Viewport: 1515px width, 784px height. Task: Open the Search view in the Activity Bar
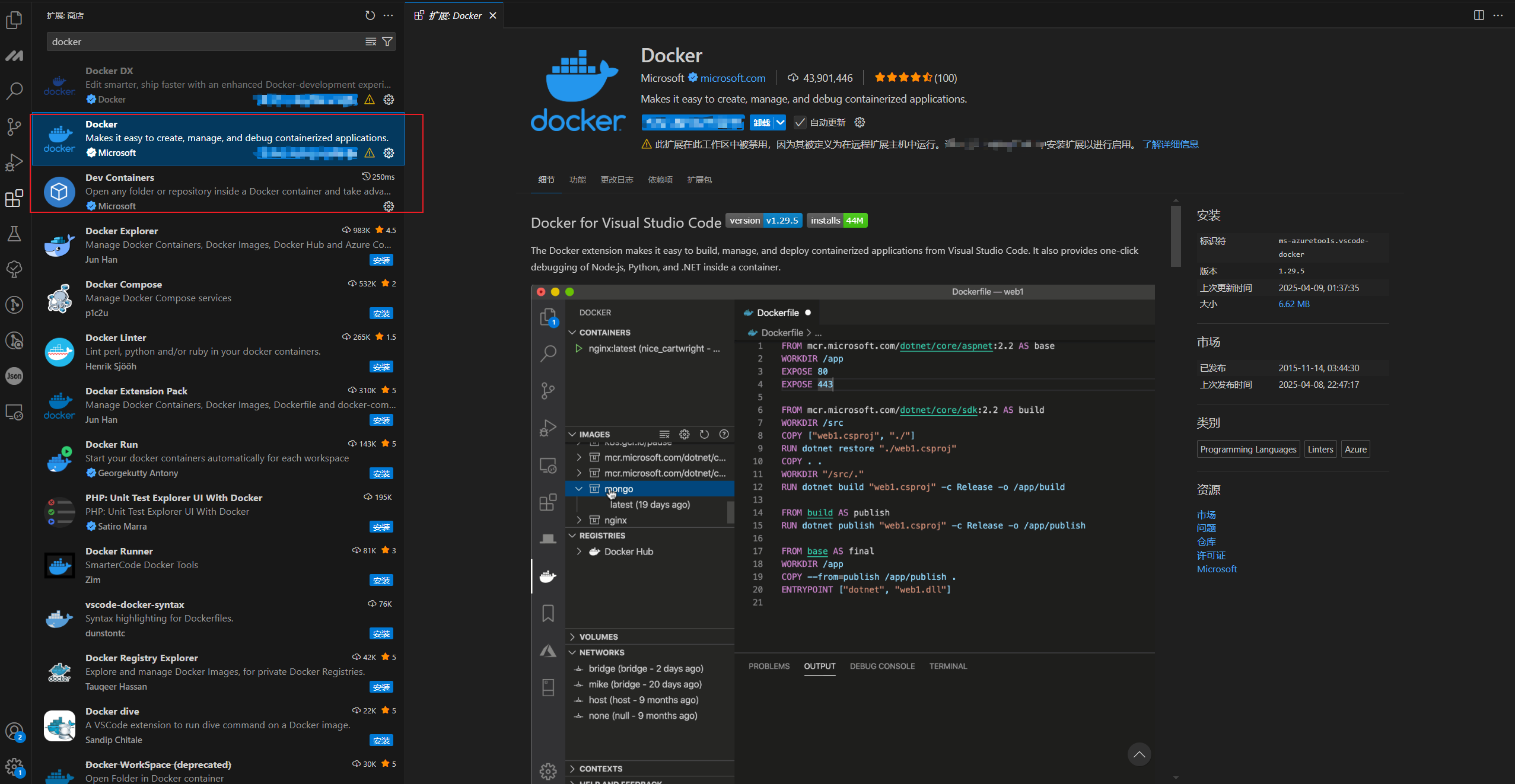(x=14, y=91)
